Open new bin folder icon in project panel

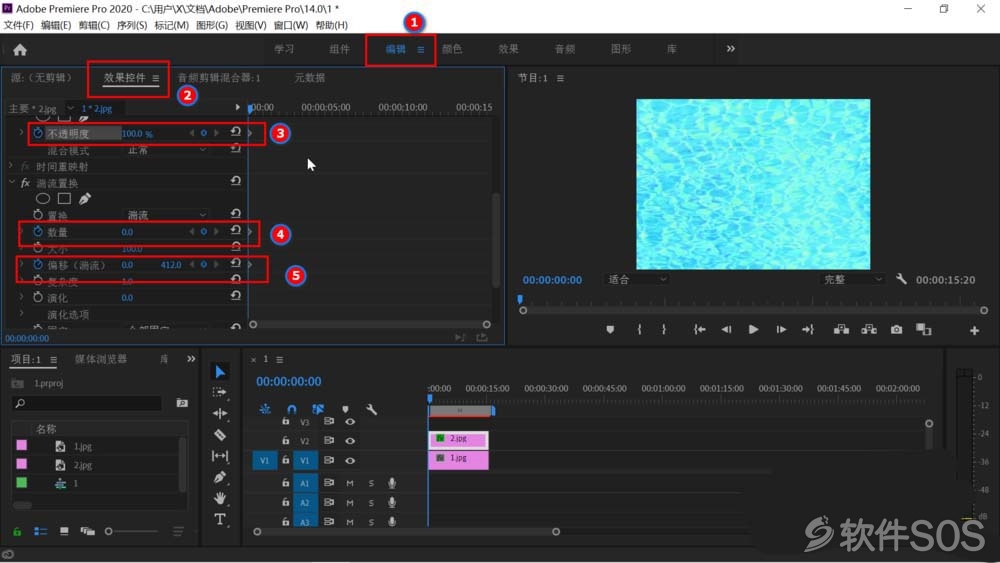182,402
